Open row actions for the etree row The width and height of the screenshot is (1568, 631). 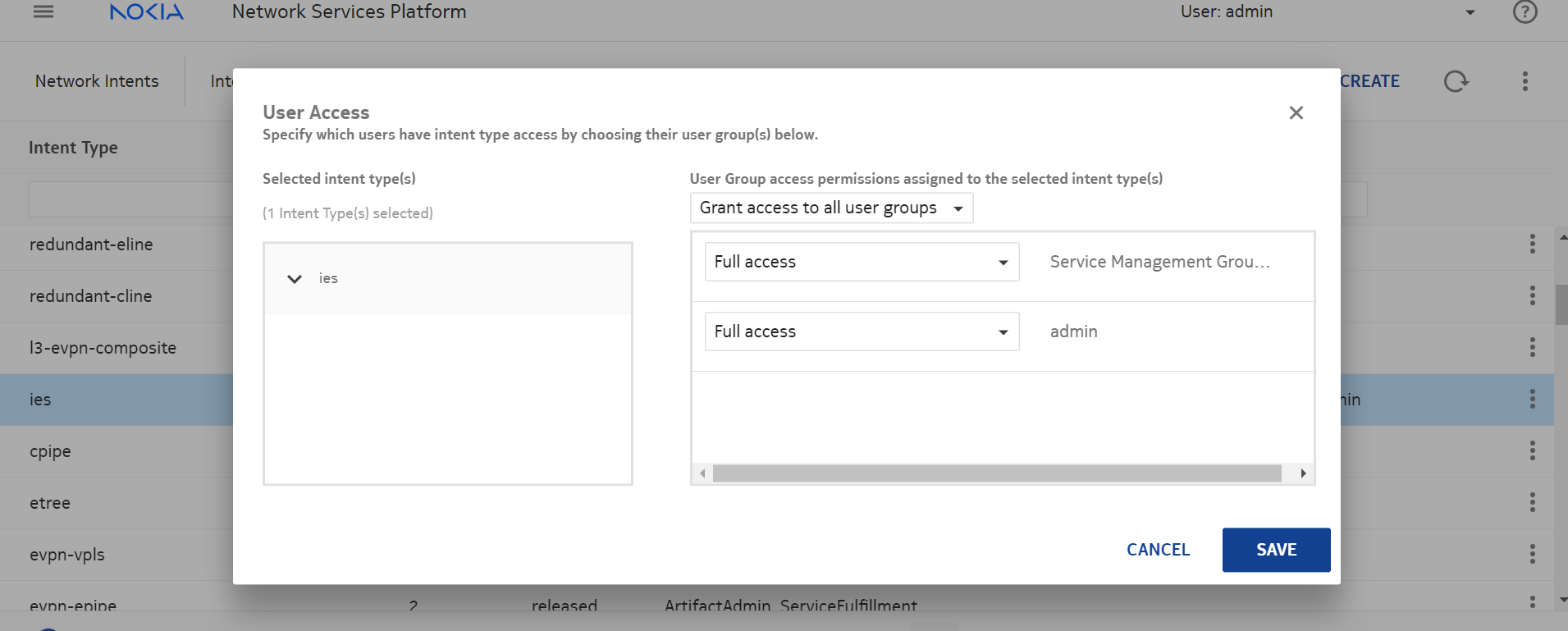[1532, 502]
